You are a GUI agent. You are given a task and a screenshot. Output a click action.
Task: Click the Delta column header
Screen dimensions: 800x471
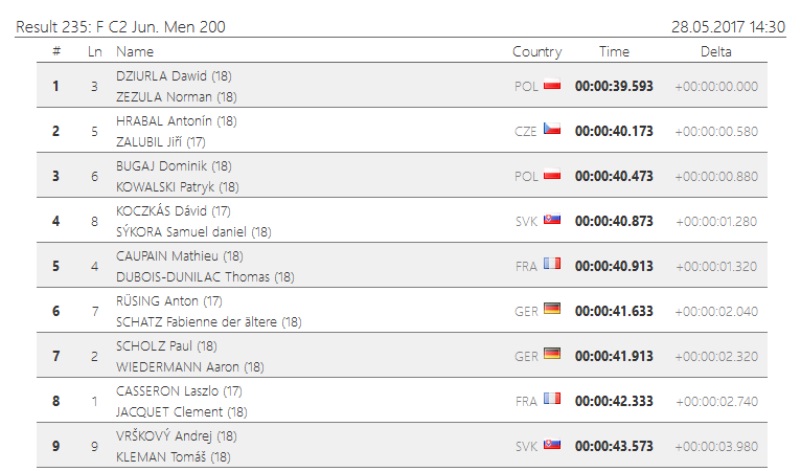pyautogui.click(x=716, y=51)
